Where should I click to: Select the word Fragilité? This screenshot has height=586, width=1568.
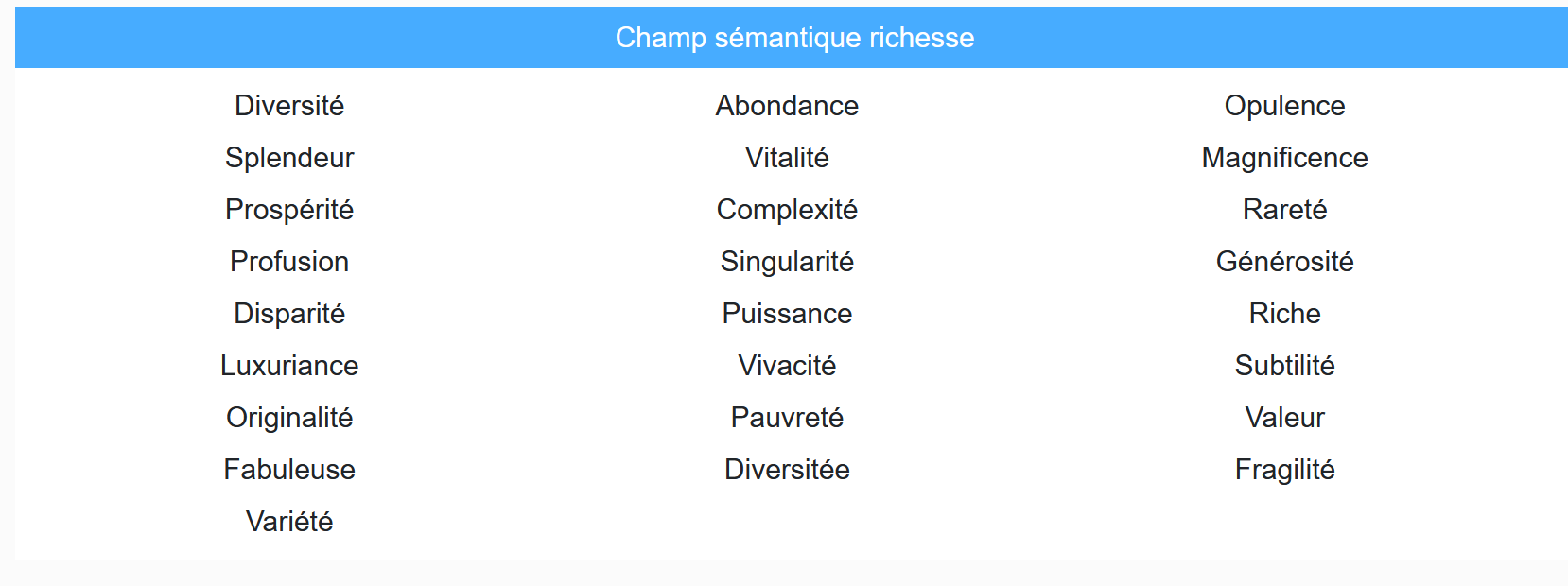pos(1284,470)
